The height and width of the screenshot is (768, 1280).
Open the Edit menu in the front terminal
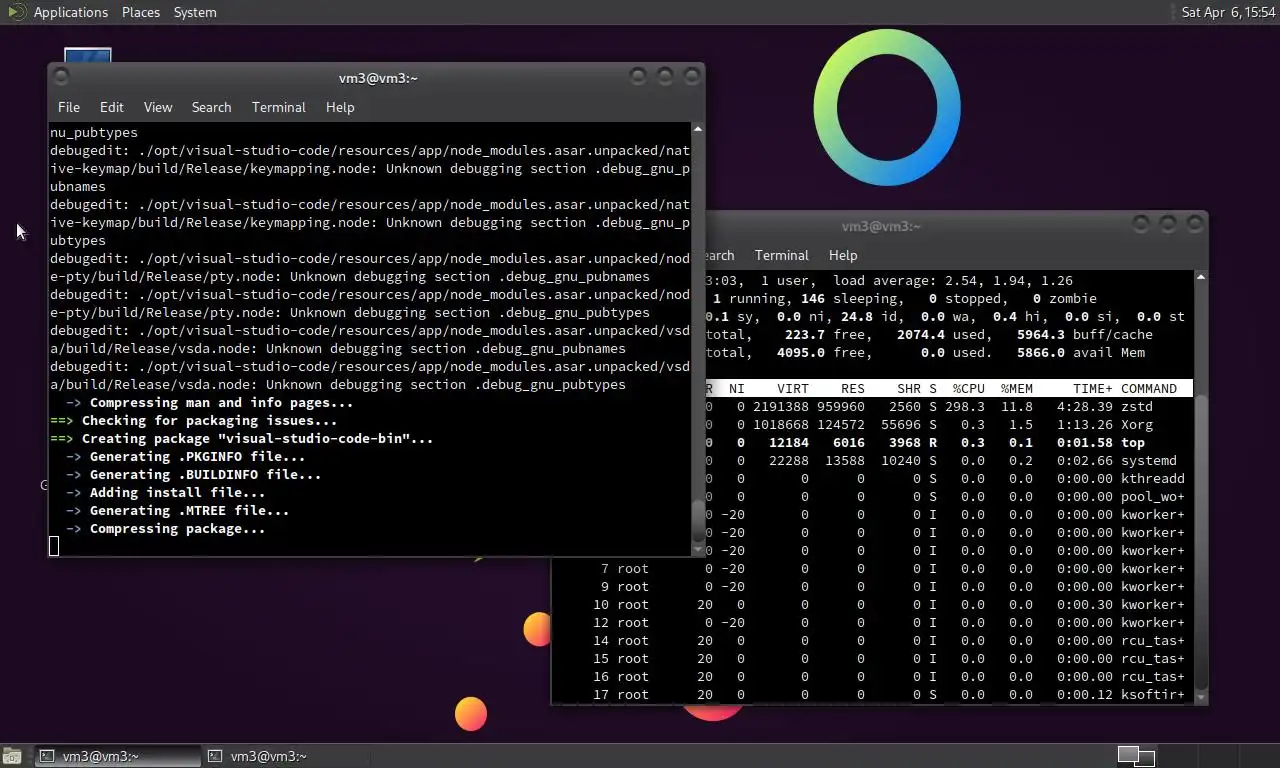coord(112,107)
